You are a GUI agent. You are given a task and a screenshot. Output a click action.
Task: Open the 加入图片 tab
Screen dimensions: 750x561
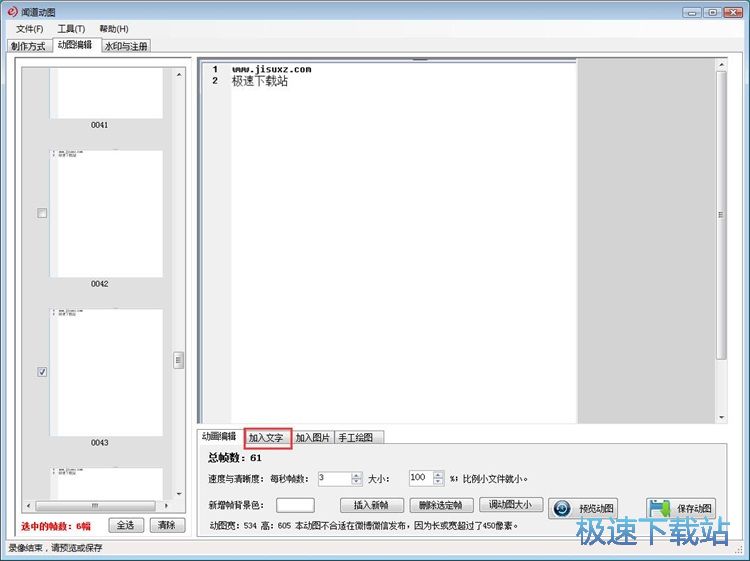312,438
